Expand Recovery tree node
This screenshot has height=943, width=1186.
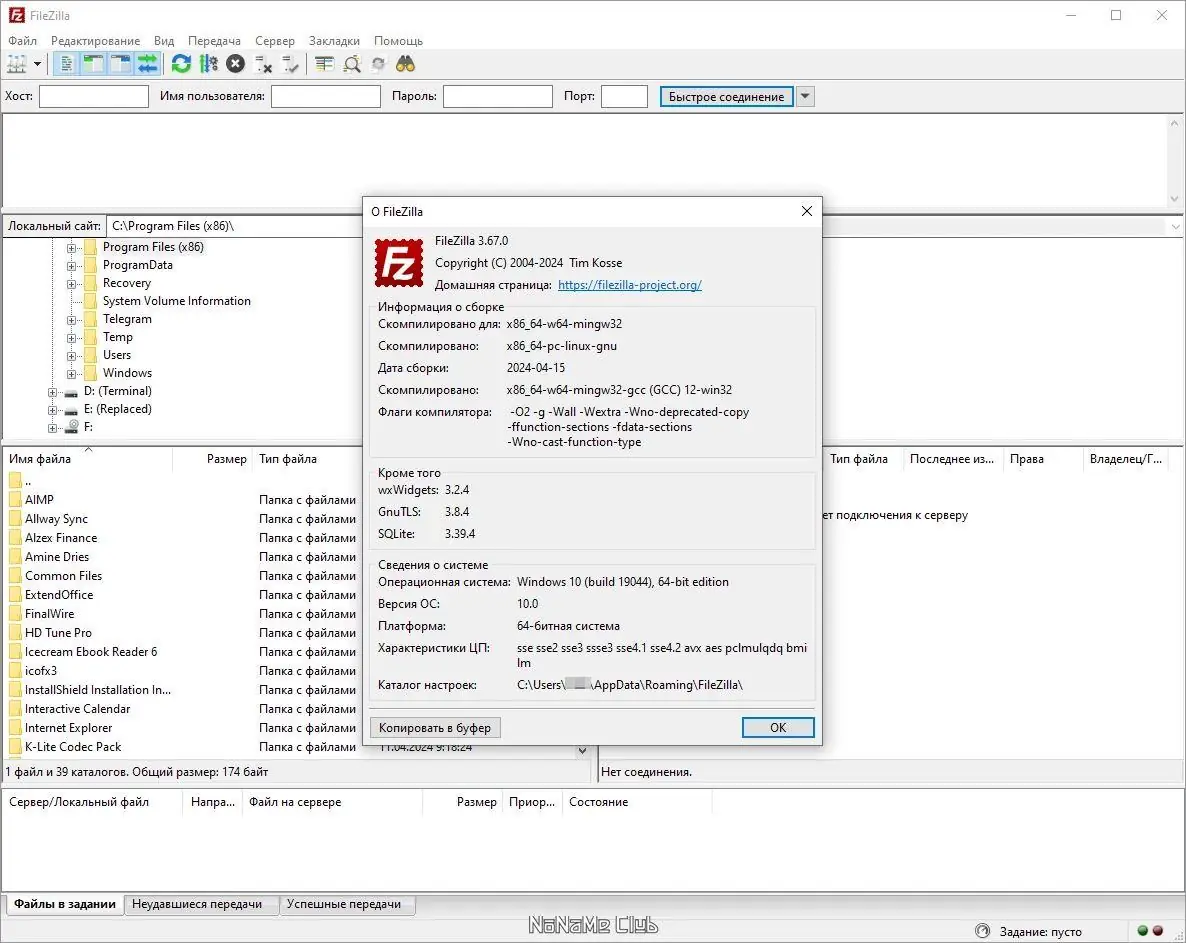(71, 284)
